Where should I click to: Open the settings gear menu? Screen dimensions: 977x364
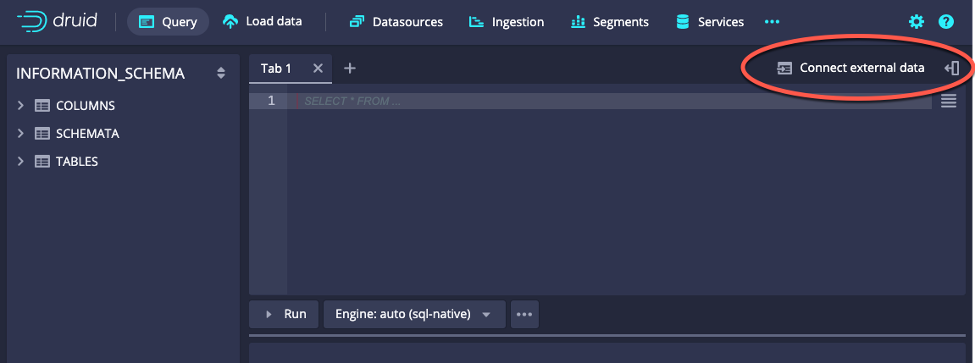[x=916, y=22]
